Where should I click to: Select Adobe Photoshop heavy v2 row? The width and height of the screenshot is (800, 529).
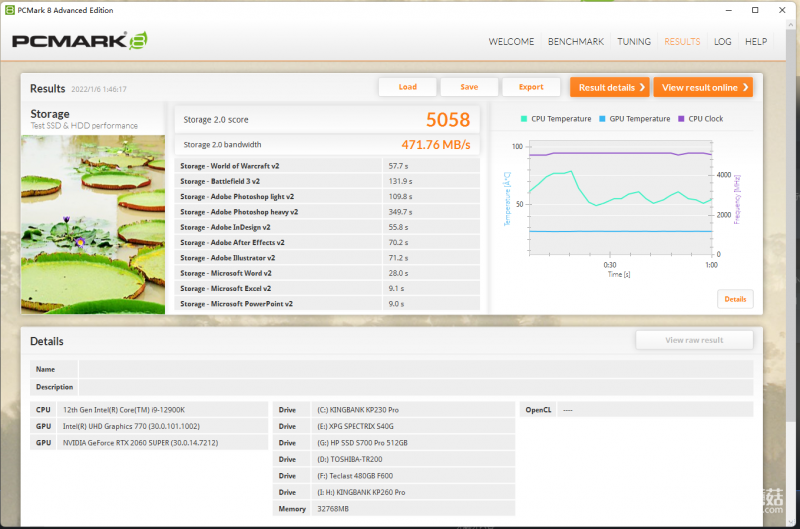[327, 212]
